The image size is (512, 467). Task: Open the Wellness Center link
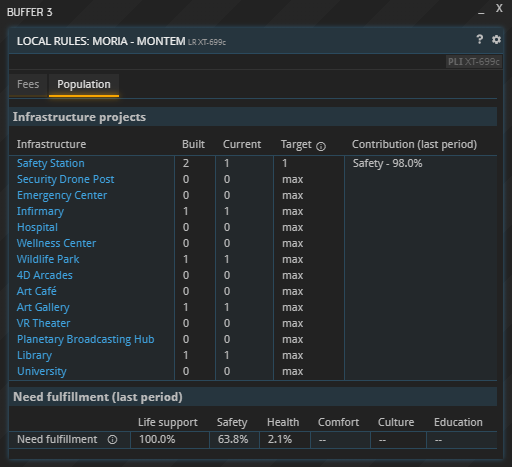56,243
